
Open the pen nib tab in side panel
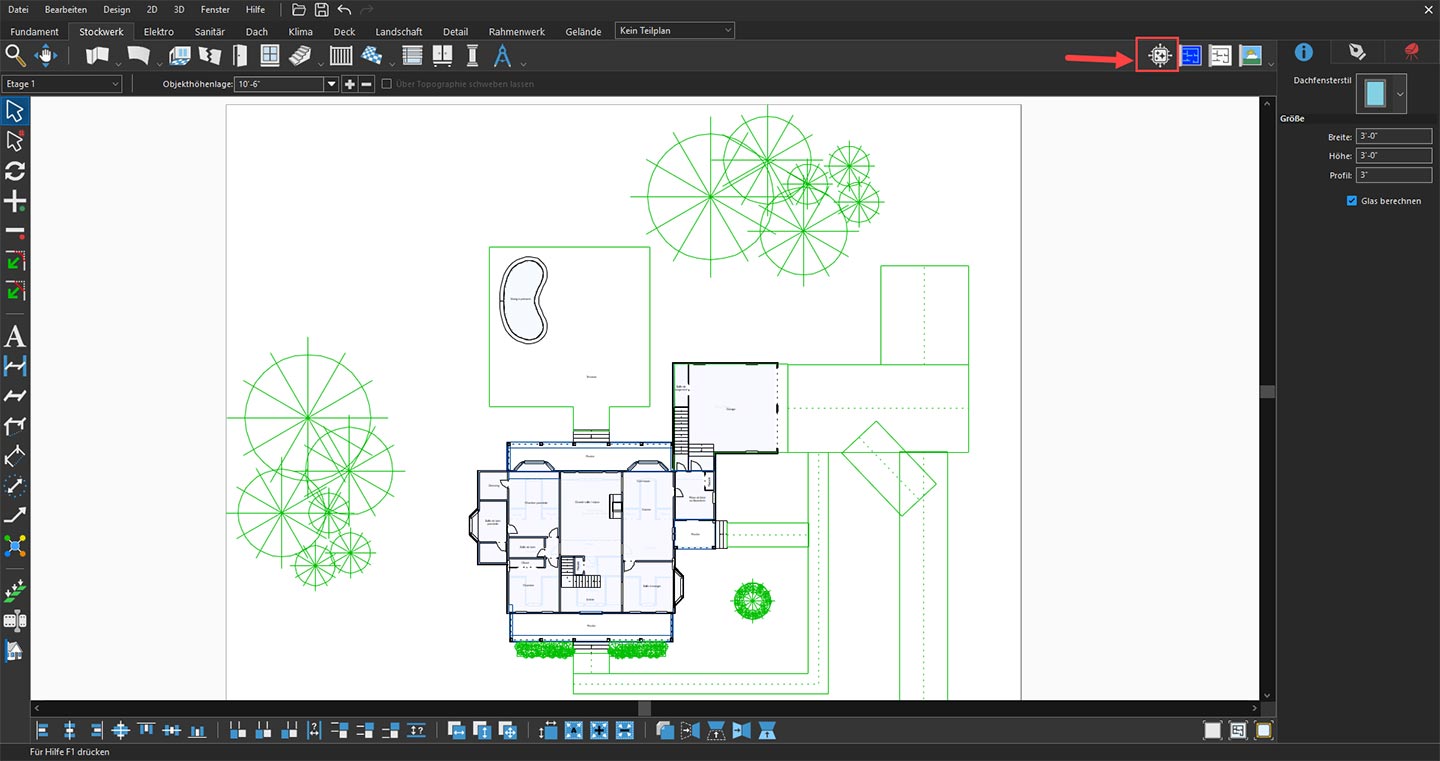click(x=1356, y=52)
